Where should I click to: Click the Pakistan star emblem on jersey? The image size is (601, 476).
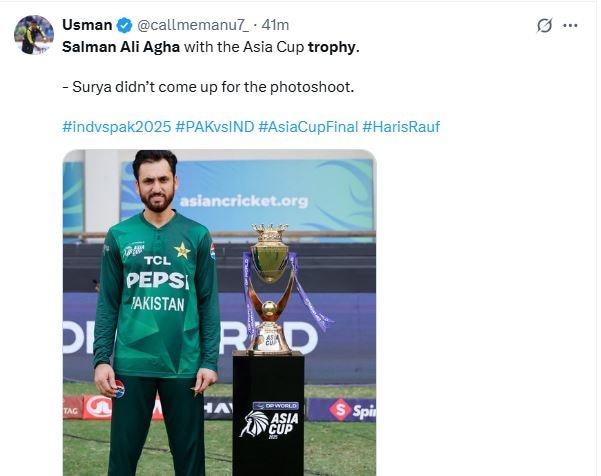click(181, 250)
